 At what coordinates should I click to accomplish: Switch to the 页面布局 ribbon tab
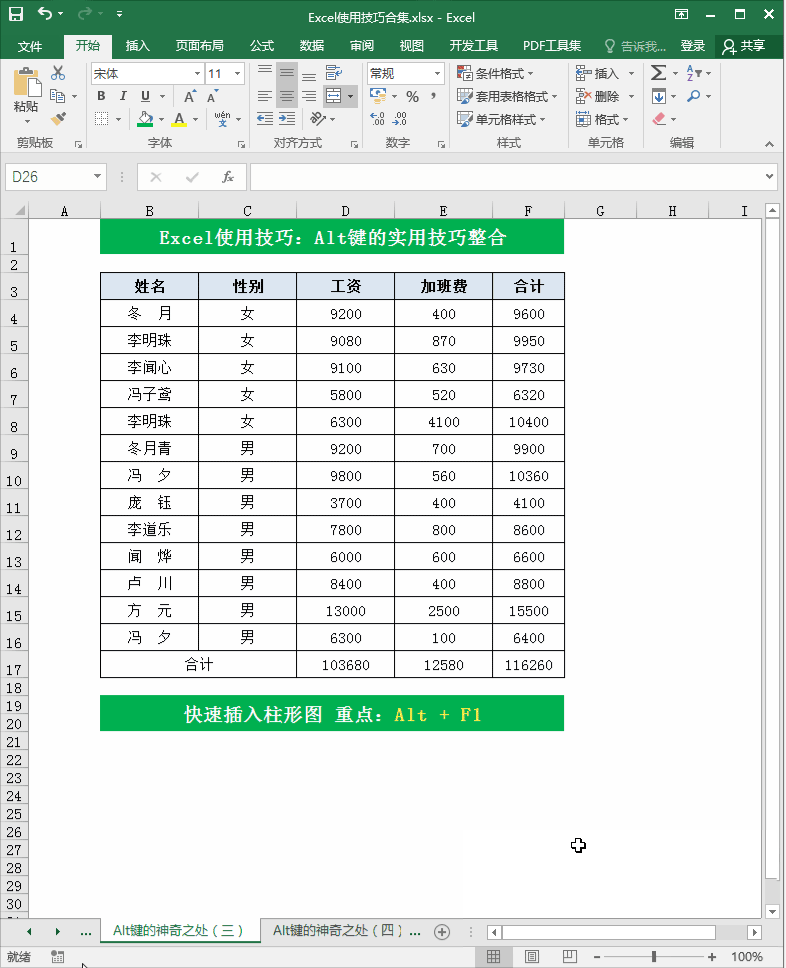click(199, 46)
